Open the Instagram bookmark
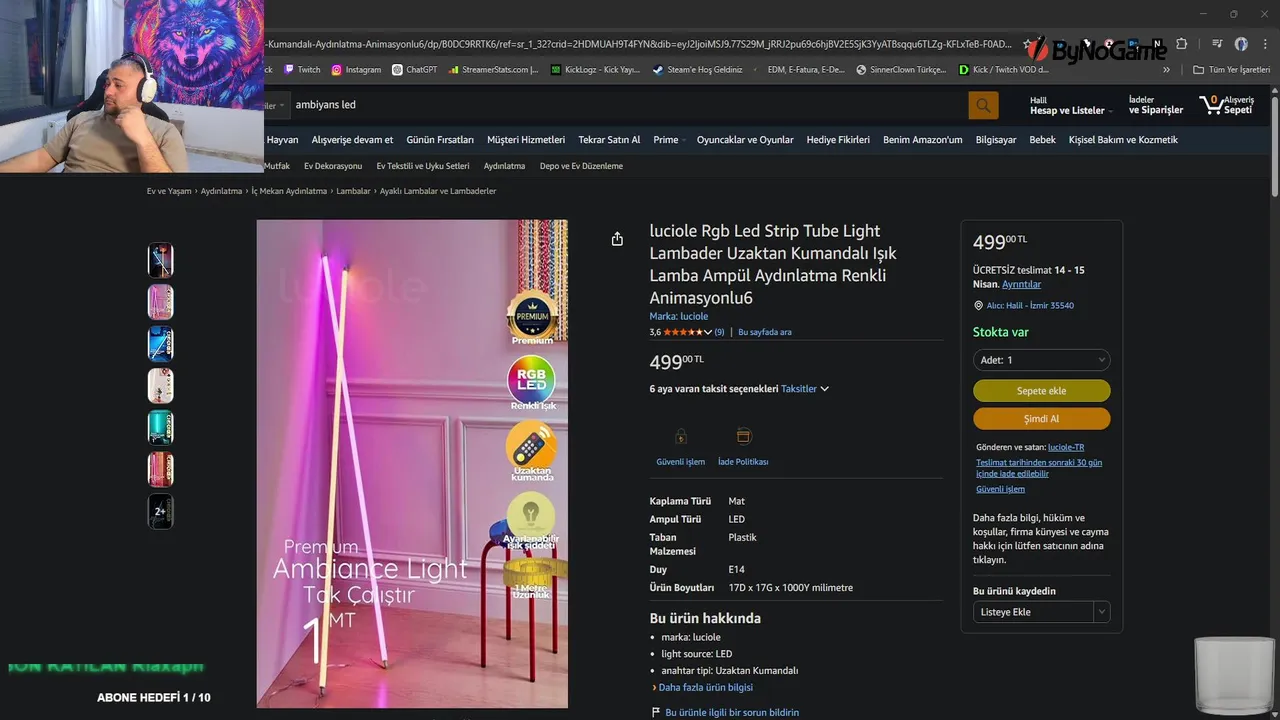This screenshot has width=1280, height=720. coord(357,70)
